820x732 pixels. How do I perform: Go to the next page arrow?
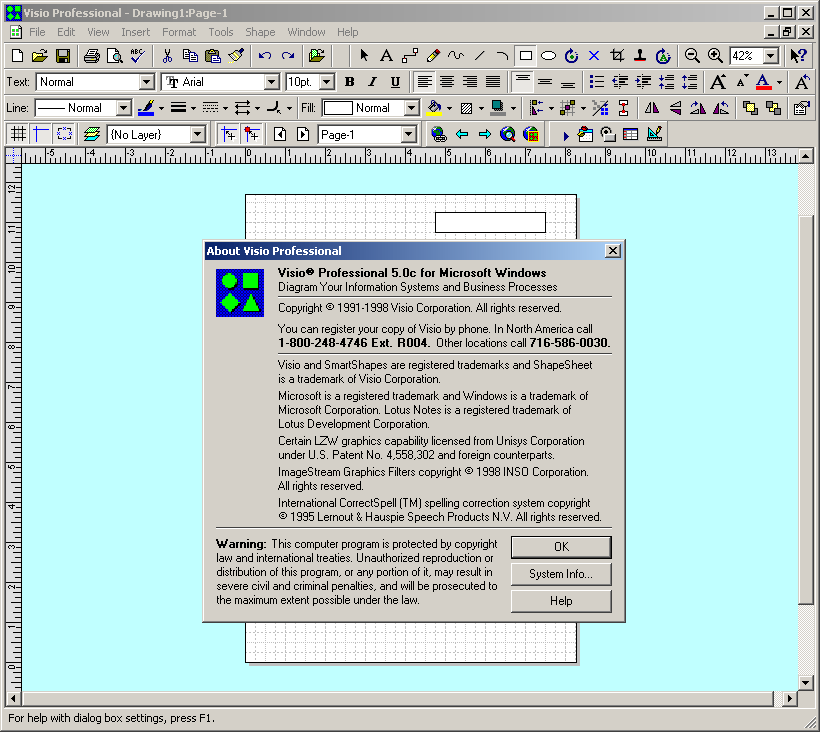[x=303, y=134]
